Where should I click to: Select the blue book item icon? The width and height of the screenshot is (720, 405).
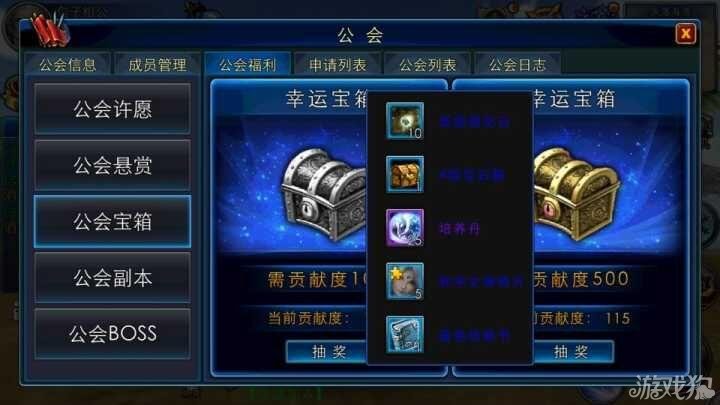coord(405,334)
